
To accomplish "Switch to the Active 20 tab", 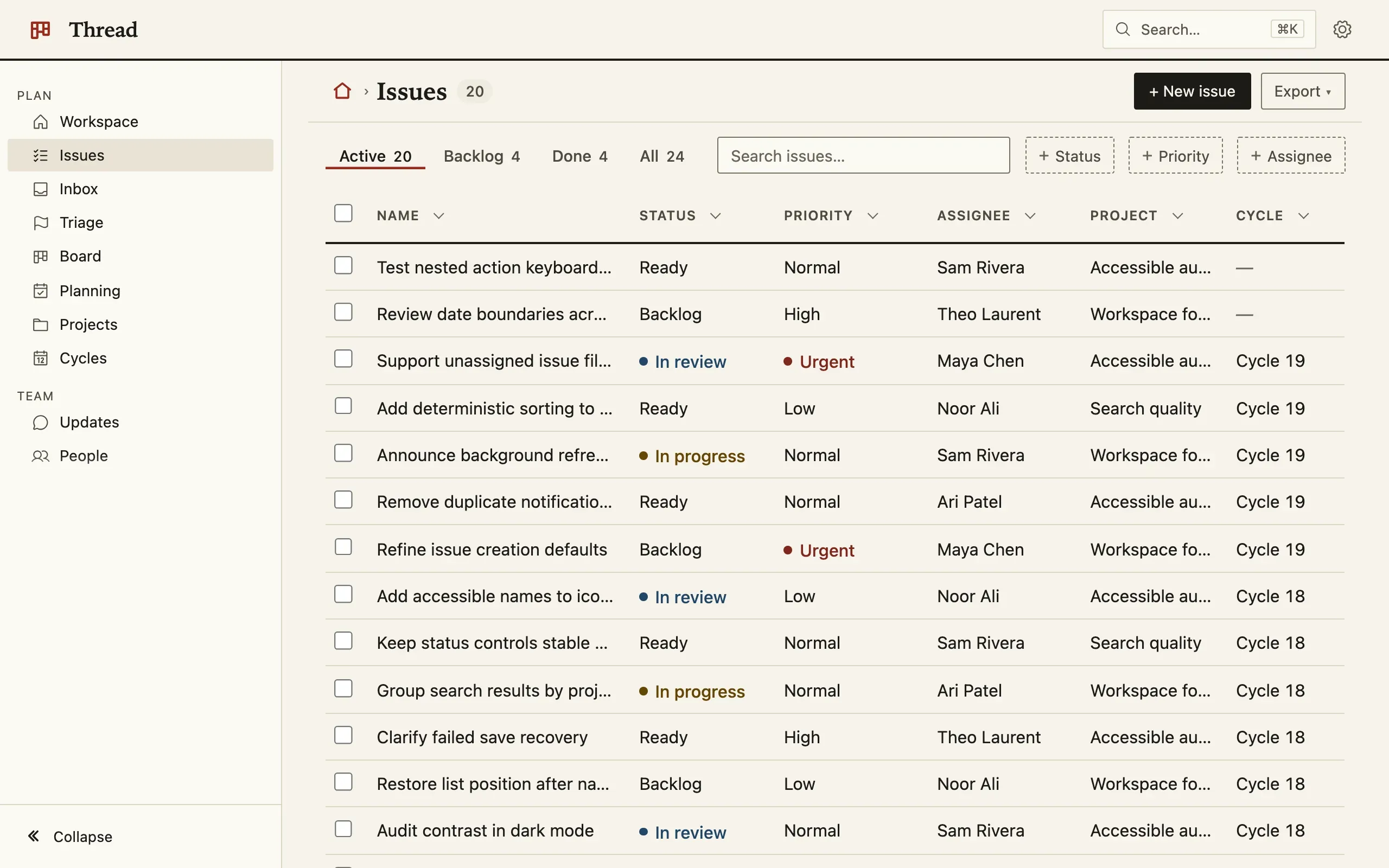I will (375, 156).
